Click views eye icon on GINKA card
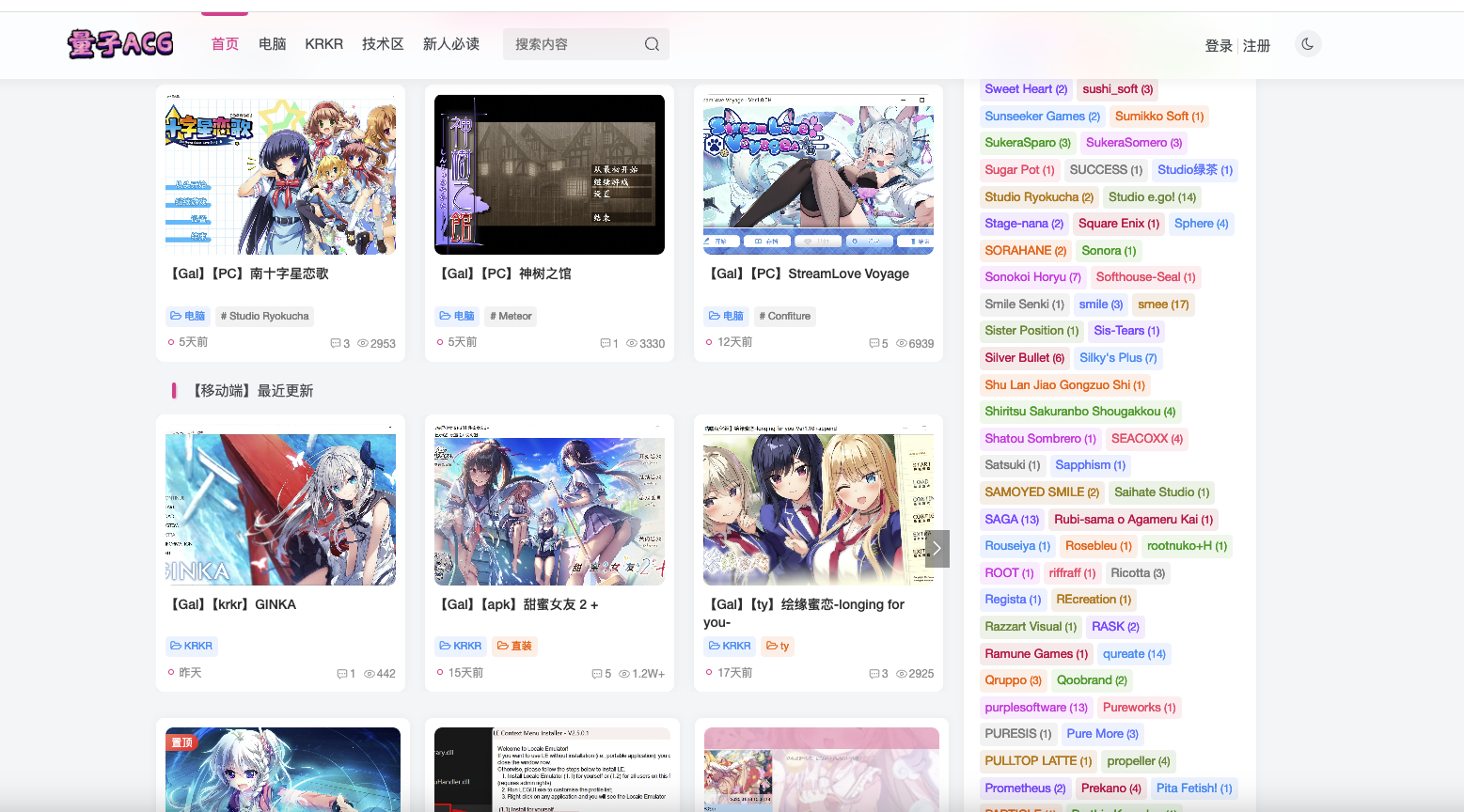Viewport: 1464px width, 812px height. (x=370, y=674)
